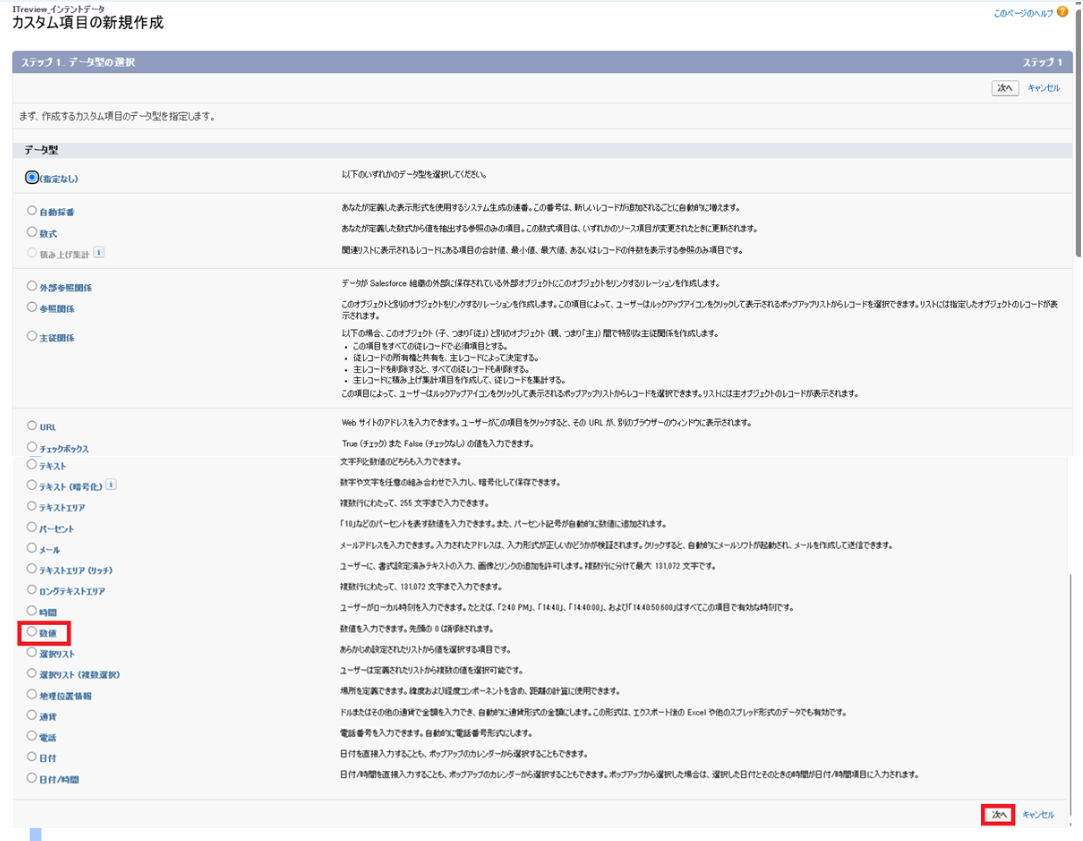1083x841 pixels.
Task: Select the 数値 radio button
Action: click(x=33, y=632)
